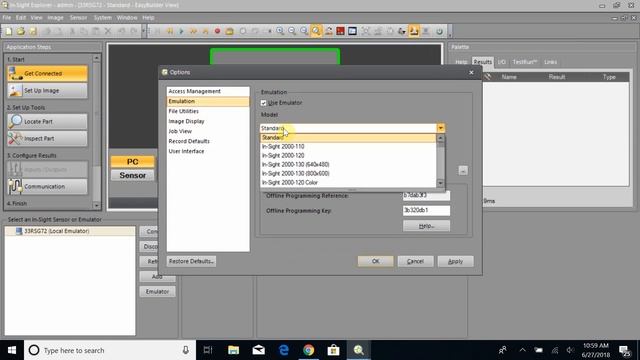Viewport: 640px width, 360px height.
Task: Click the Help button in Options dialog
Action: [x=426, y=226]
